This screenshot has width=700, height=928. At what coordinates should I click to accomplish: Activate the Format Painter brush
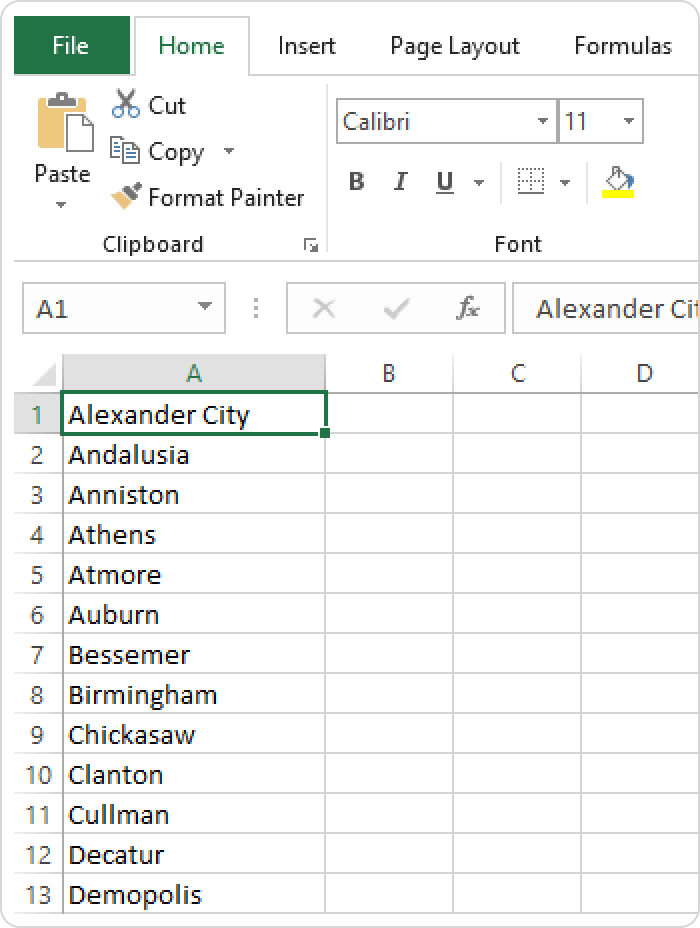126,197
